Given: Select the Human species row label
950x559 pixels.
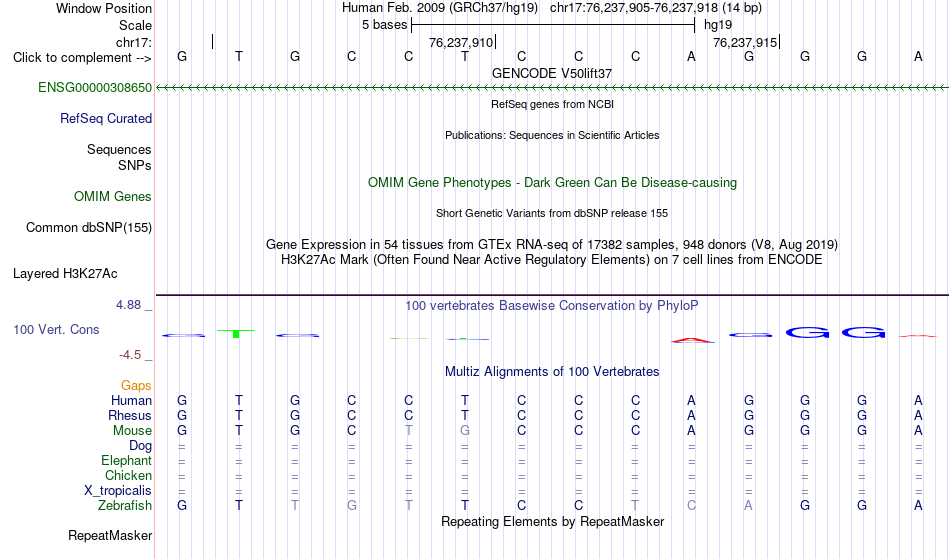Looking at the screenshot, I should (131, 400).
